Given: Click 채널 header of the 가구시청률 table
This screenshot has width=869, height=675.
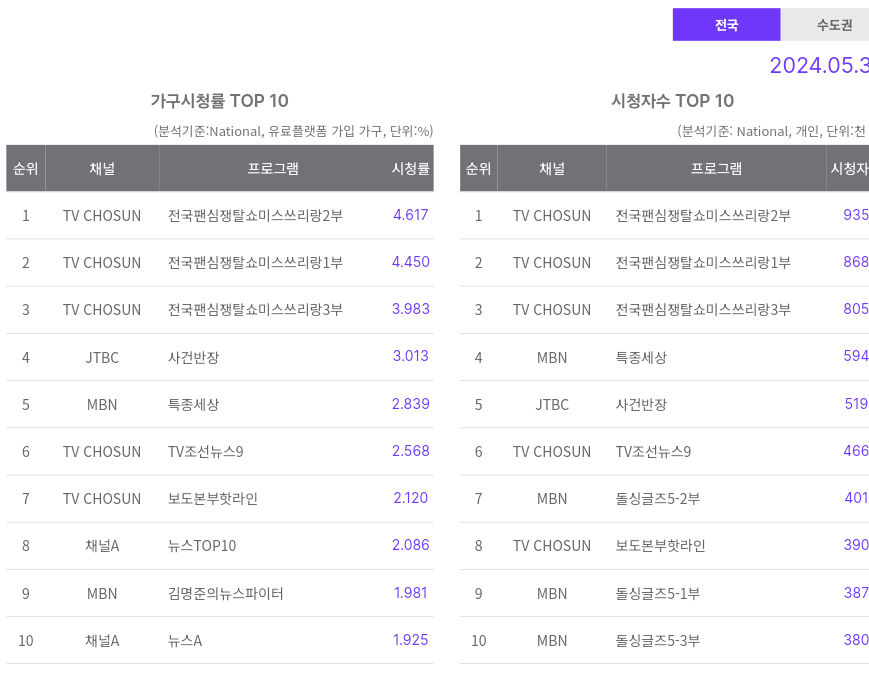Looking at the screenshot, I should [102, 168].
